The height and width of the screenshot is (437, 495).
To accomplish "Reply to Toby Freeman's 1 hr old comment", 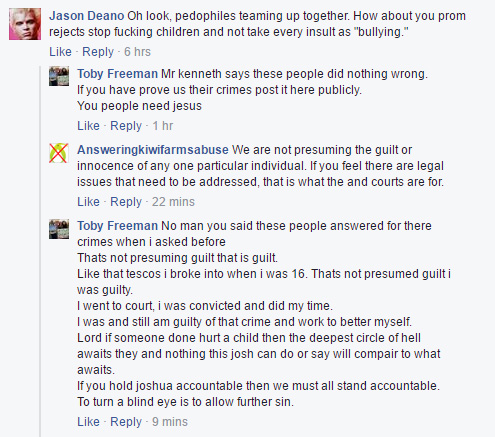I will pyautogui.click(x=126, y=126).
